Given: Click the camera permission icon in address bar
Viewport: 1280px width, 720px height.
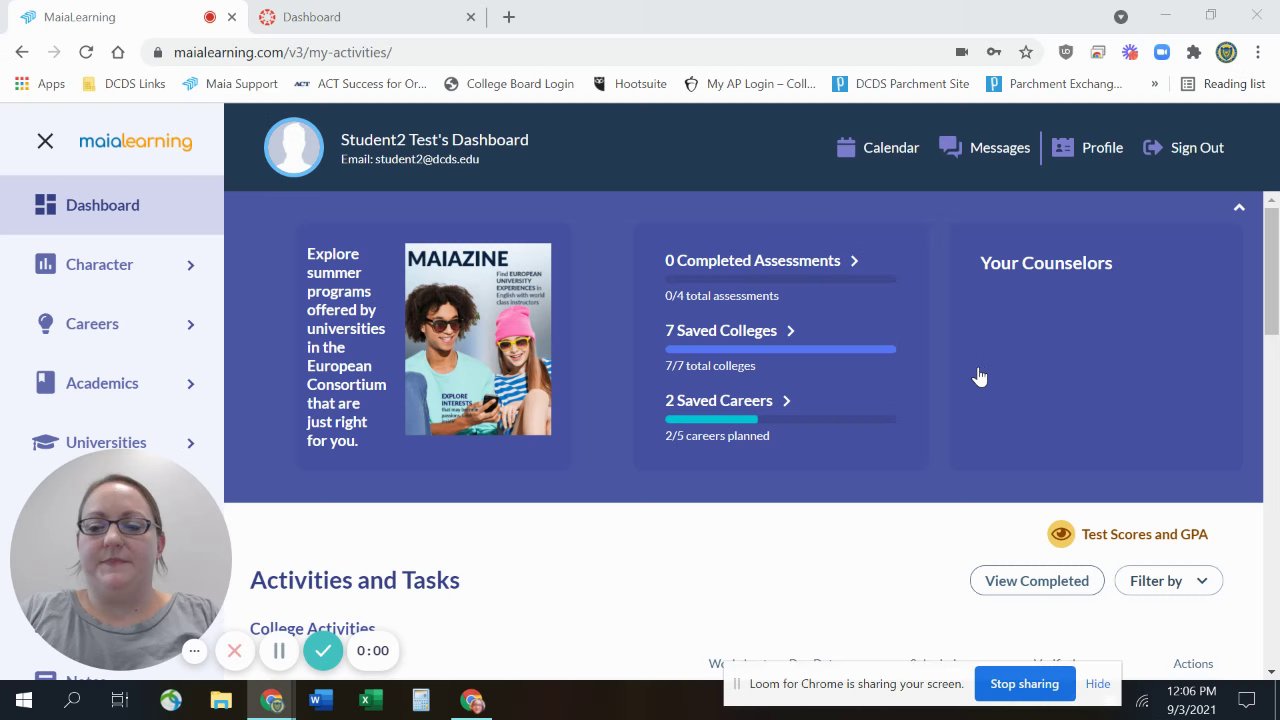Looking at the screenshot, I should (x=962, y=52).
